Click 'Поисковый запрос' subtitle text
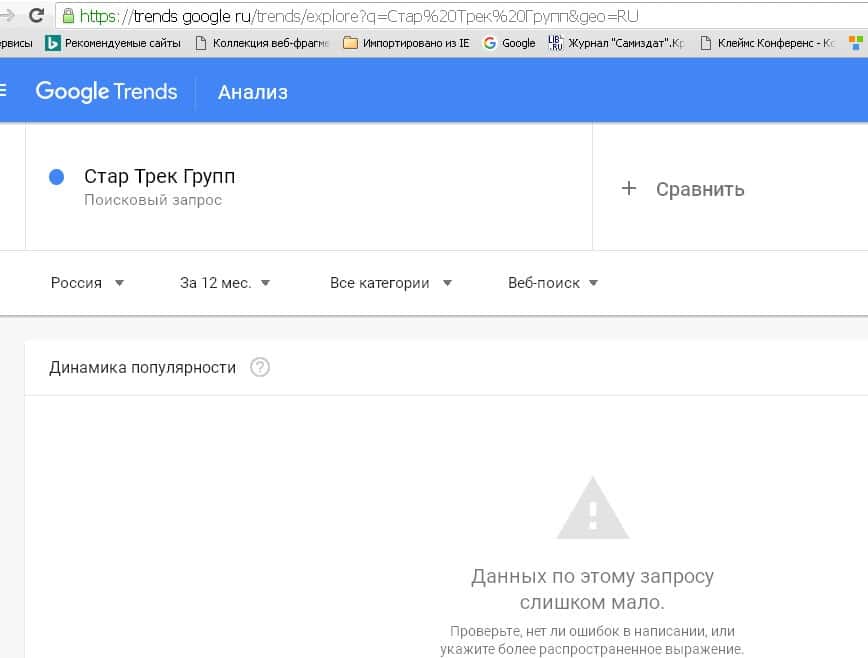The width and height of the screenshot is (868, 658). (x=153, y=200)
